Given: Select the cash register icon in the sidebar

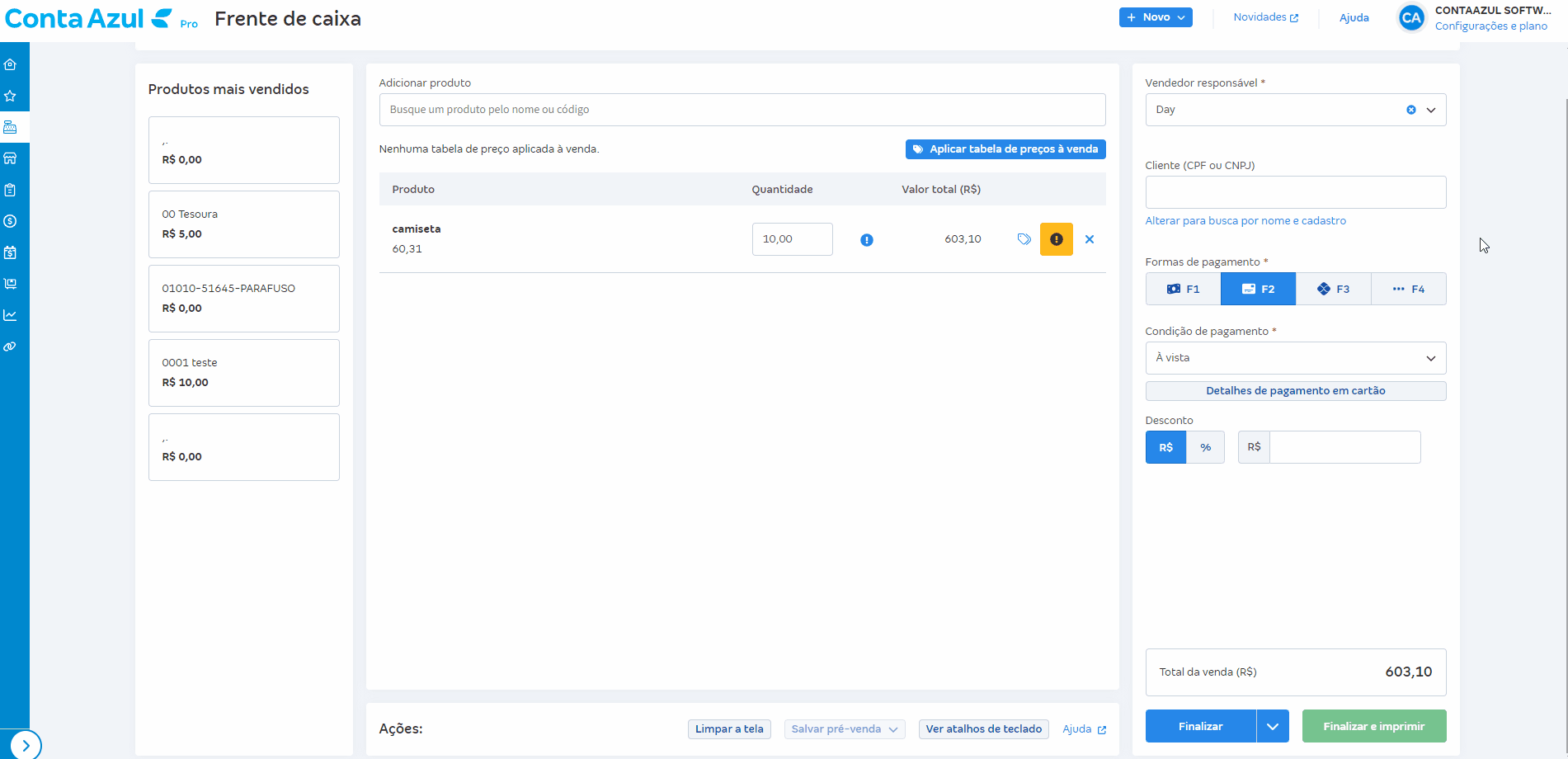Looking at the screenshot, I should click(x=11, y=127).
